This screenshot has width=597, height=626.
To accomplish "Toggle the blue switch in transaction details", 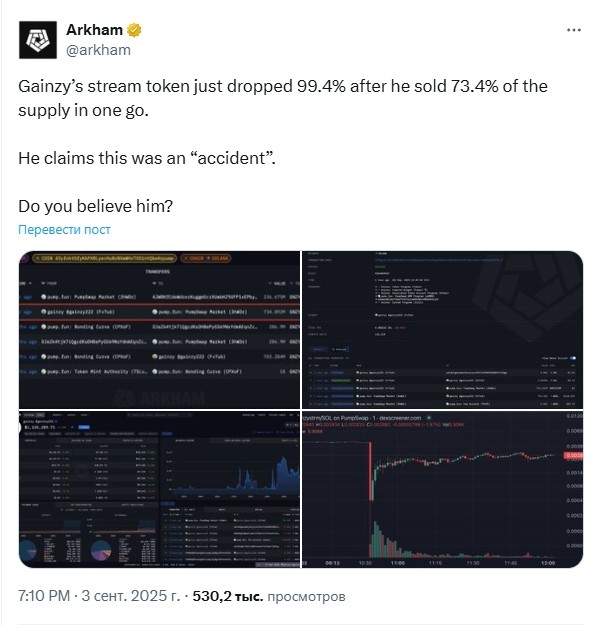I will (x=573, y=359).
